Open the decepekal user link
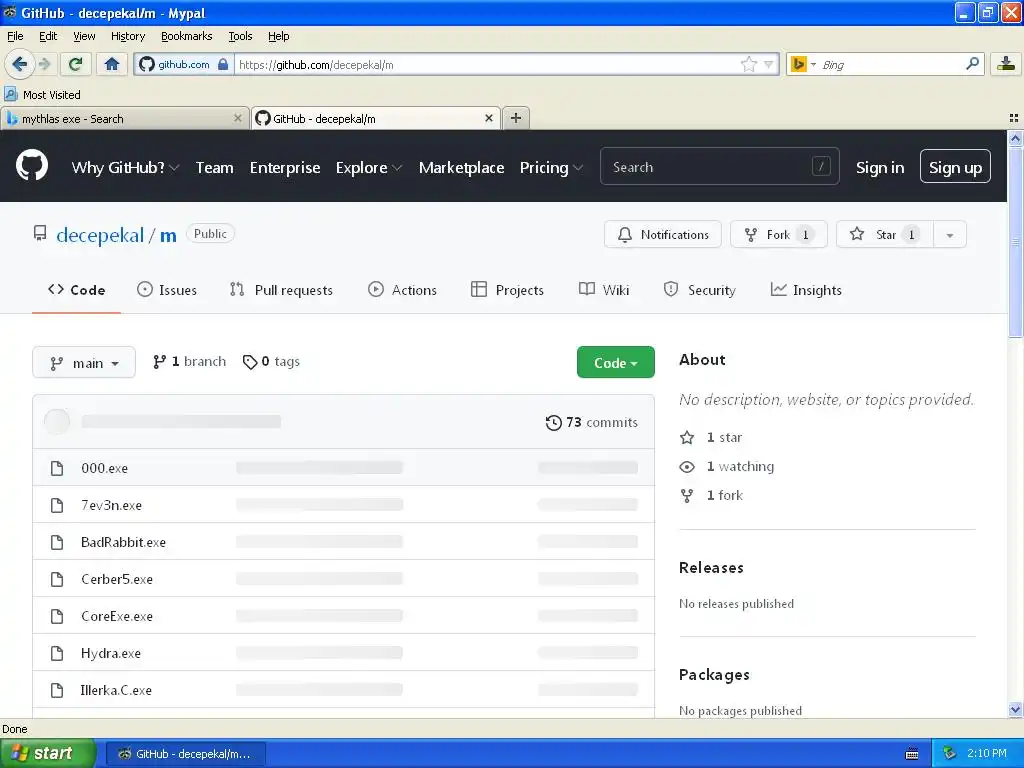This screenshot has width=1024, height=768. pyautogui.click(x=100, y=235)
